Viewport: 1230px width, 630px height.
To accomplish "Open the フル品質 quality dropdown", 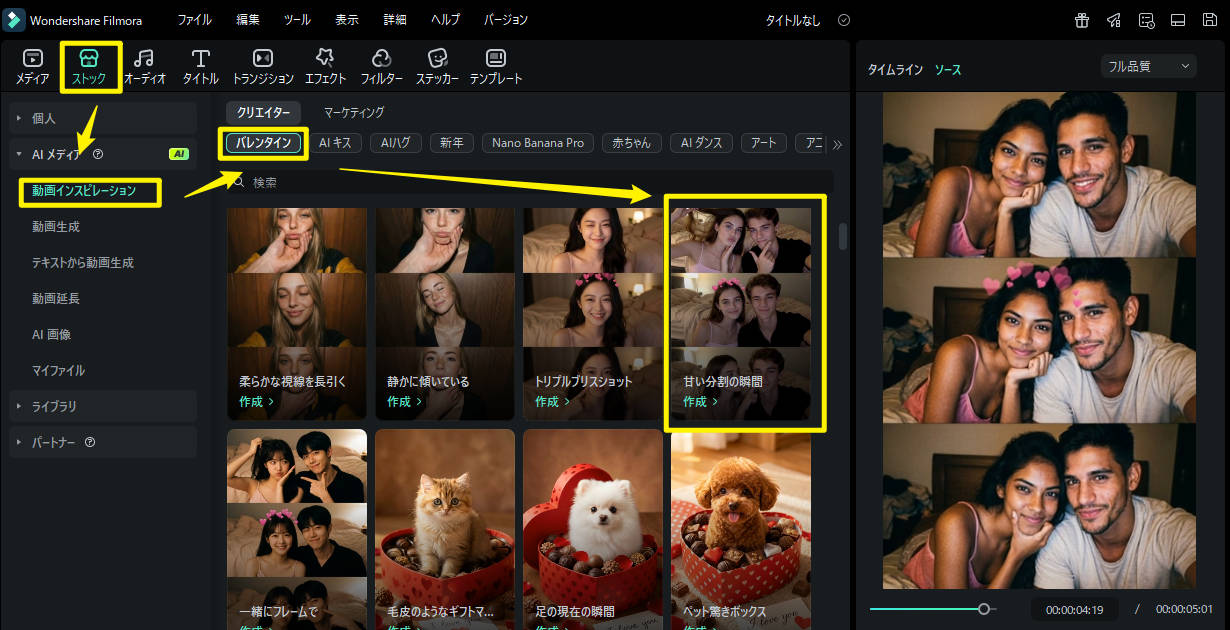I will (x=1148, y=65).
